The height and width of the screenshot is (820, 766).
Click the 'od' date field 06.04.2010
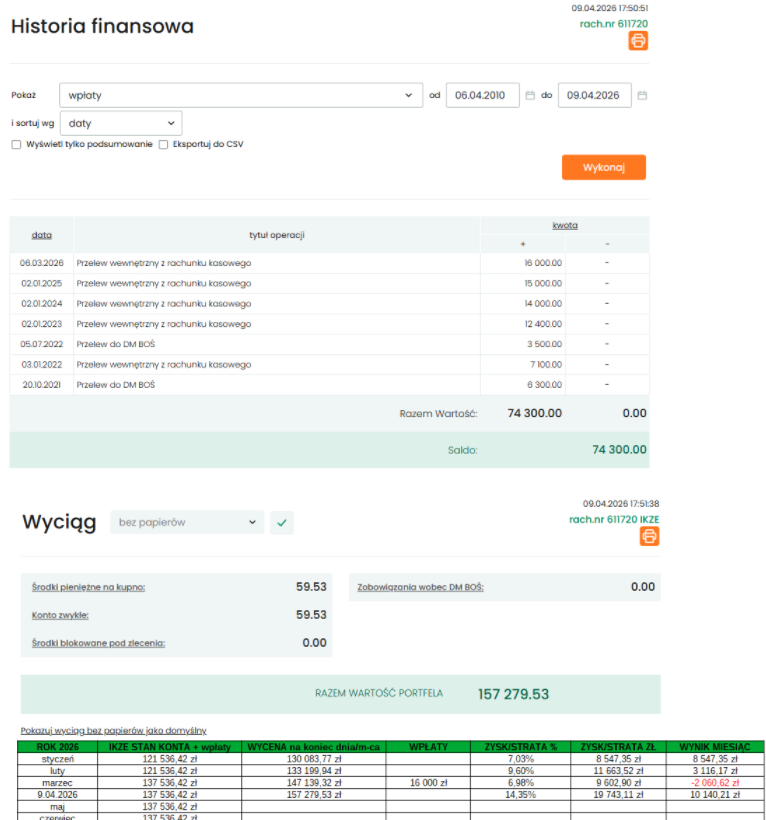pyautogui.click(x=483, y=95)
